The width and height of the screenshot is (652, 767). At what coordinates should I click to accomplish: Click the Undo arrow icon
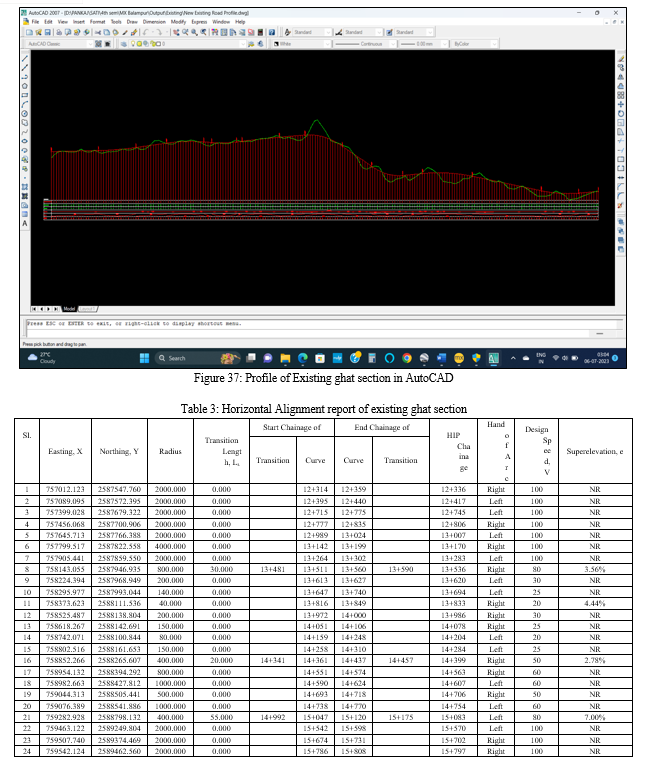coord(146,32)
